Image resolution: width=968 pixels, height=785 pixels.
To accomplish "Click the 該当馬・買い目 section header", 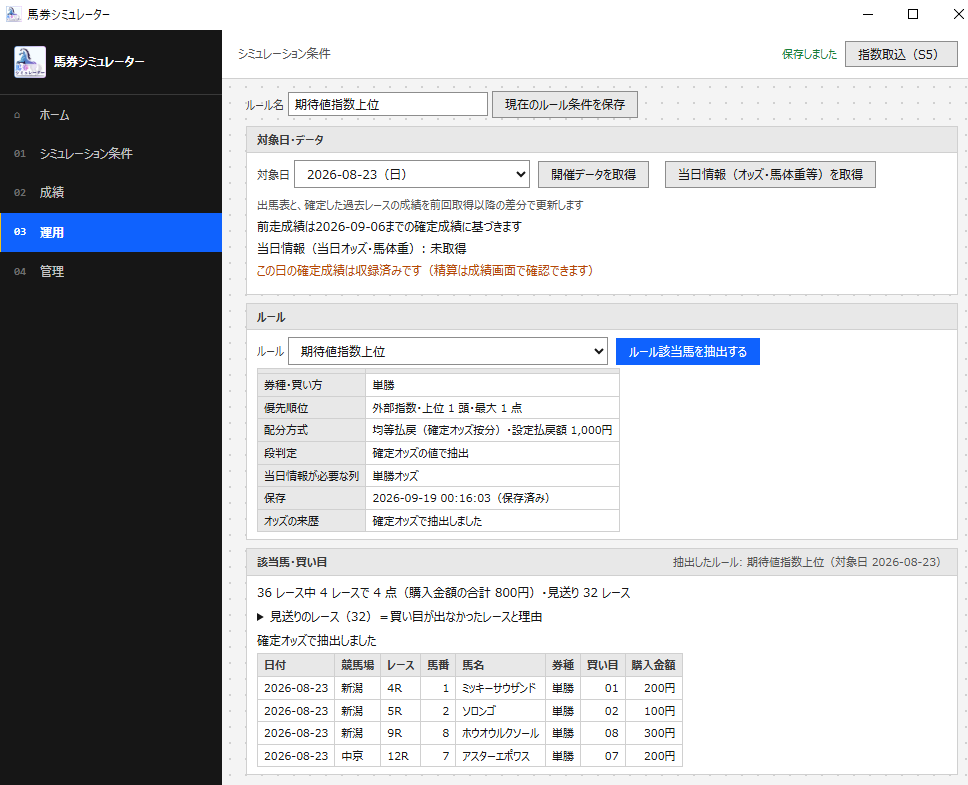I will (x=602, y=562).
